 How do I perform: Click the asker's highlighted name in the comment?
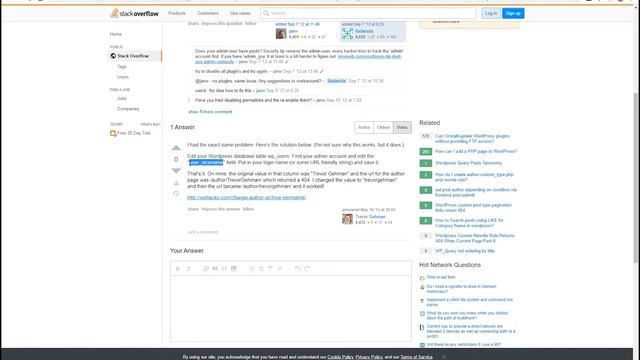pos(337,81)
